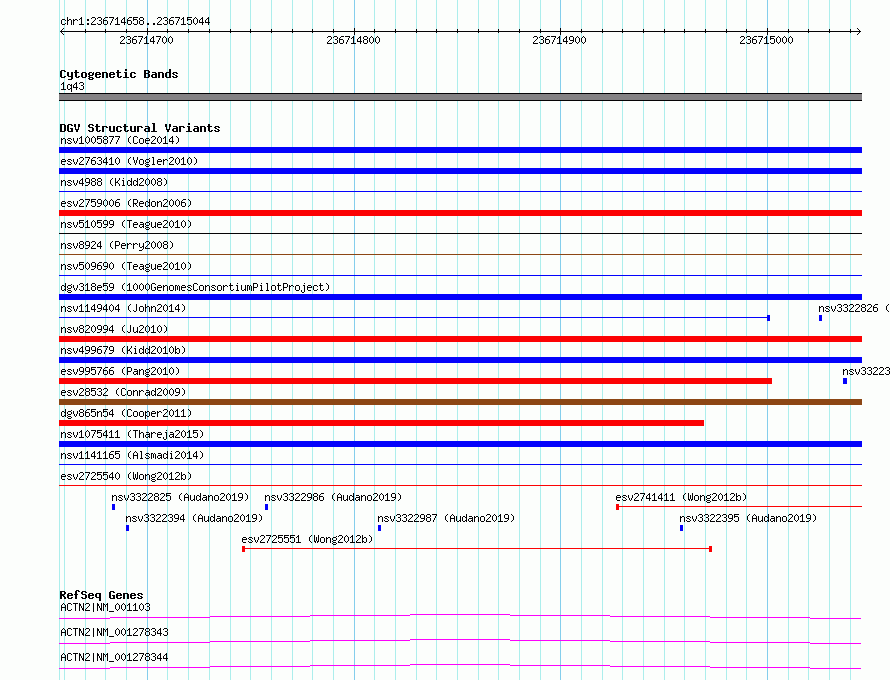This screenshot has height=680, width=890.
Task: Select nsv1075411 (Thareja2015) label
Action: [132, 434]
